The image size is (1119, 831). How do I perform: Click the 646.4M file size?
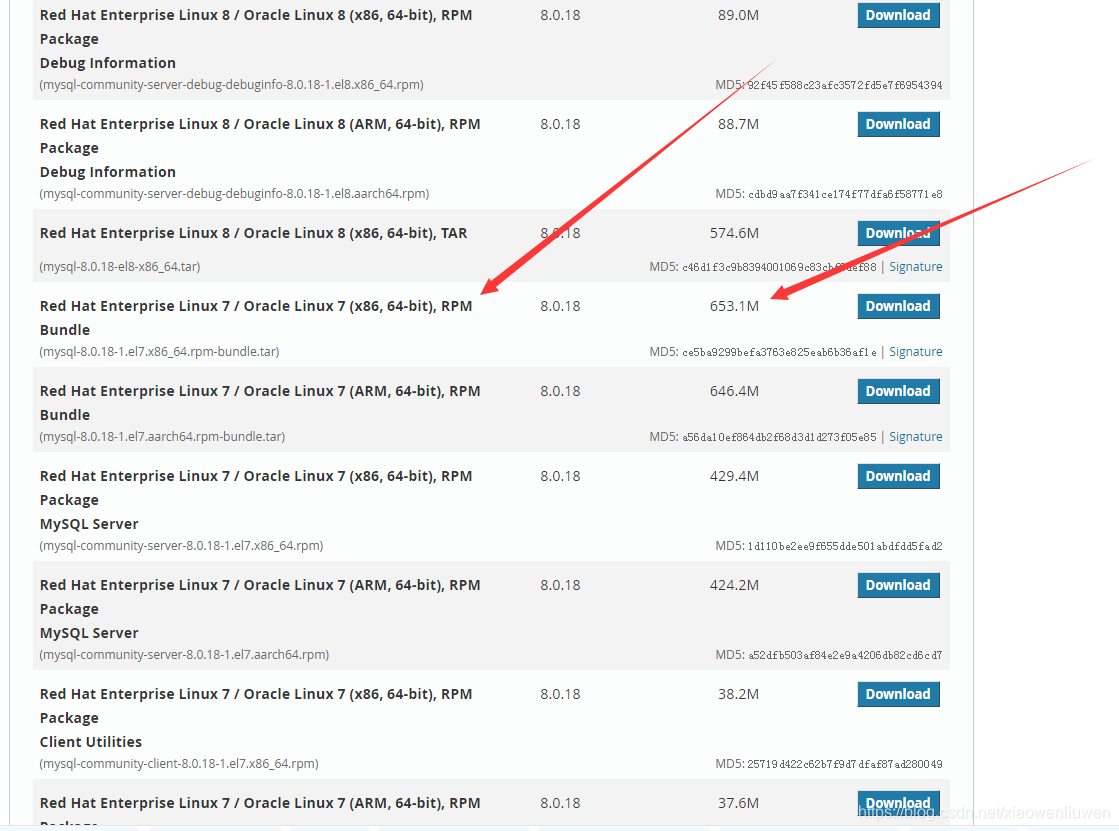[x=734, y=391]
